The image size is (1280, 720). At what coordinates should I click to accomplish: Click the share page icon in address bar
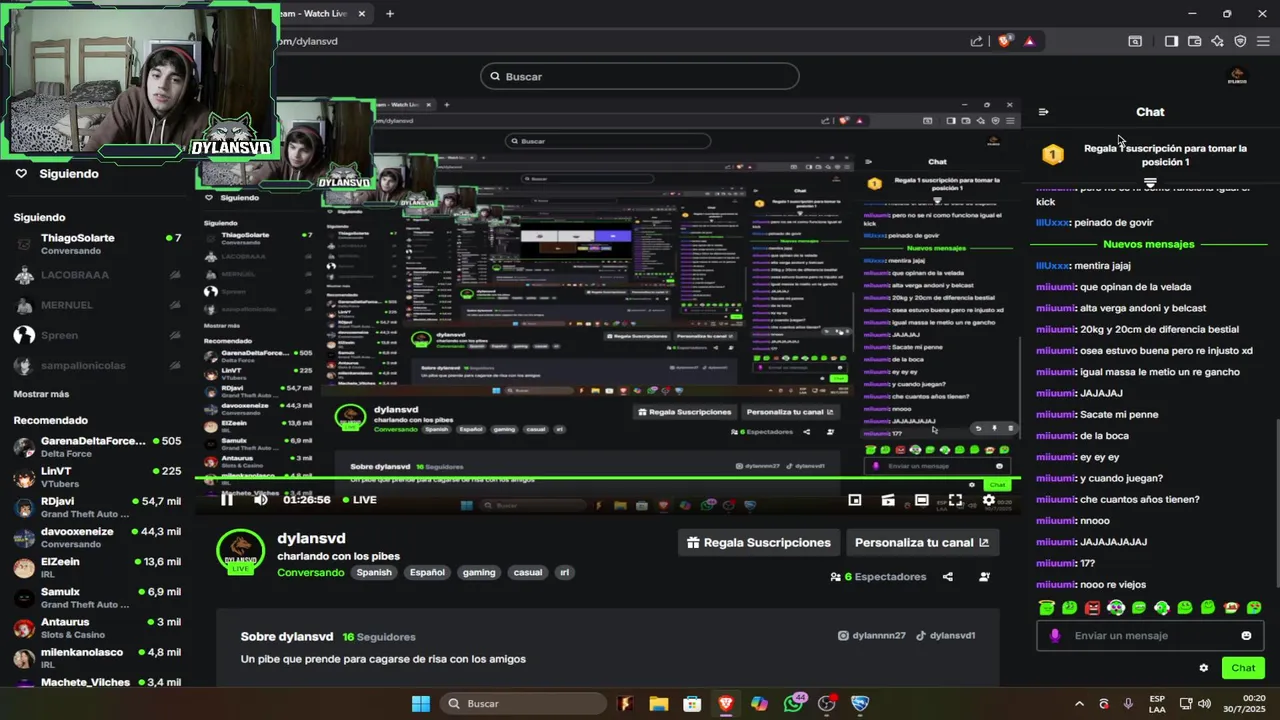pos(976,41)
